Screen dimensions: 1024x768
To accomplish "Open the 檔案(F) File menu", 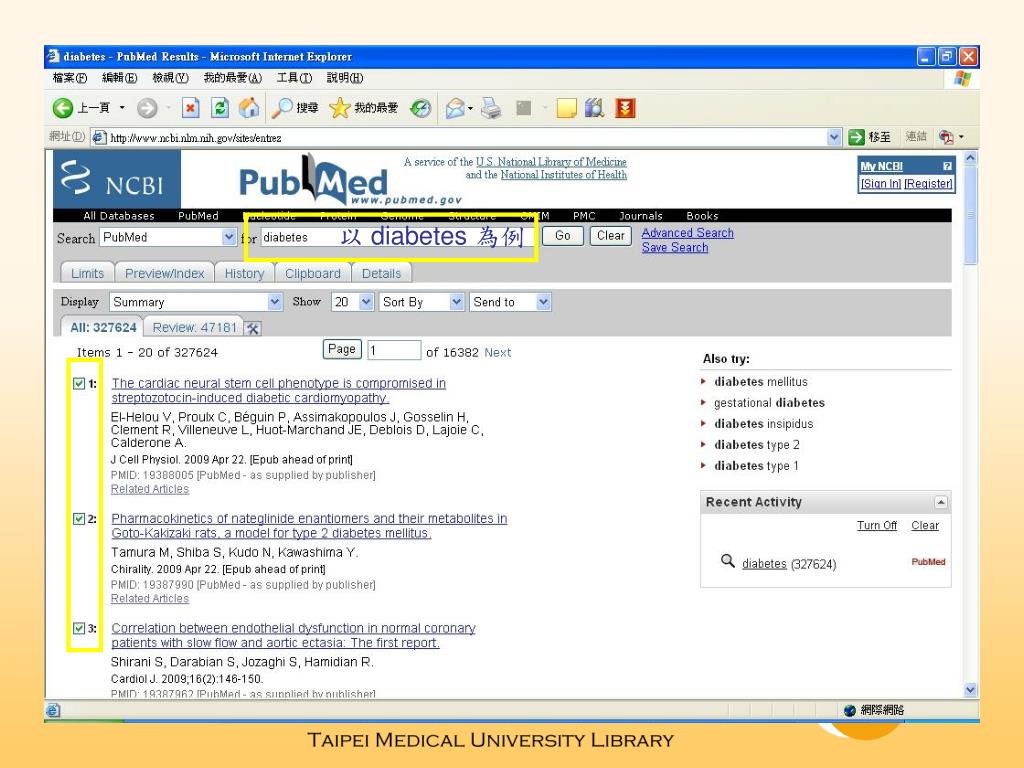I will tap(70, 78).
